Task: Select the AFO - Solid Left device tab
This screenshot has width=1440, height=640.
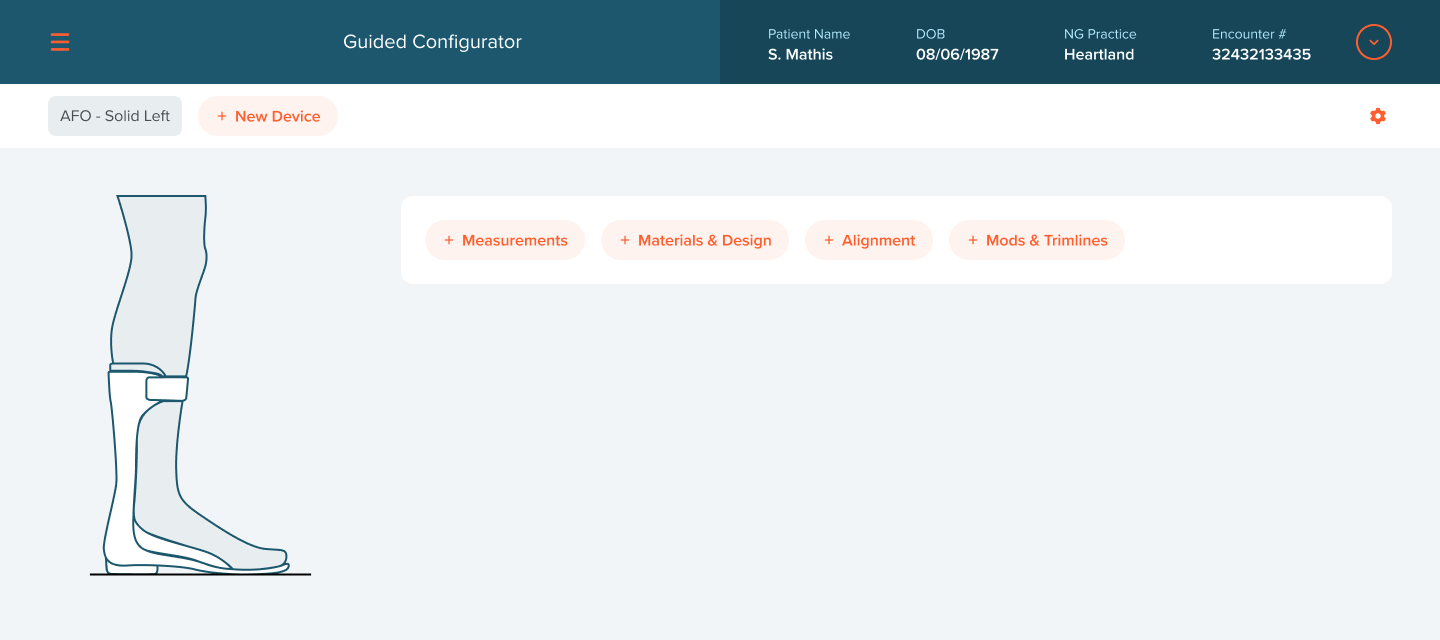Action: [x=115, y=116]
